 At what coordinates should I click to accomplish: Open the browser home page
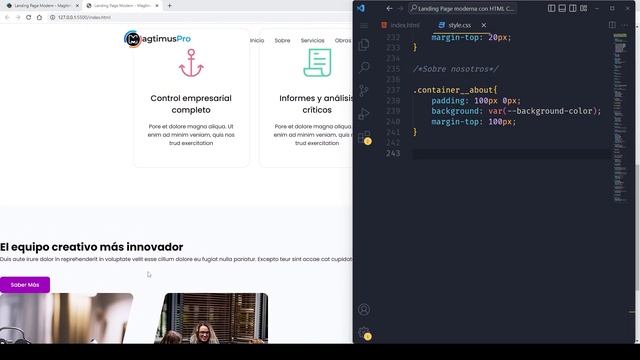(x=39, y=18)
